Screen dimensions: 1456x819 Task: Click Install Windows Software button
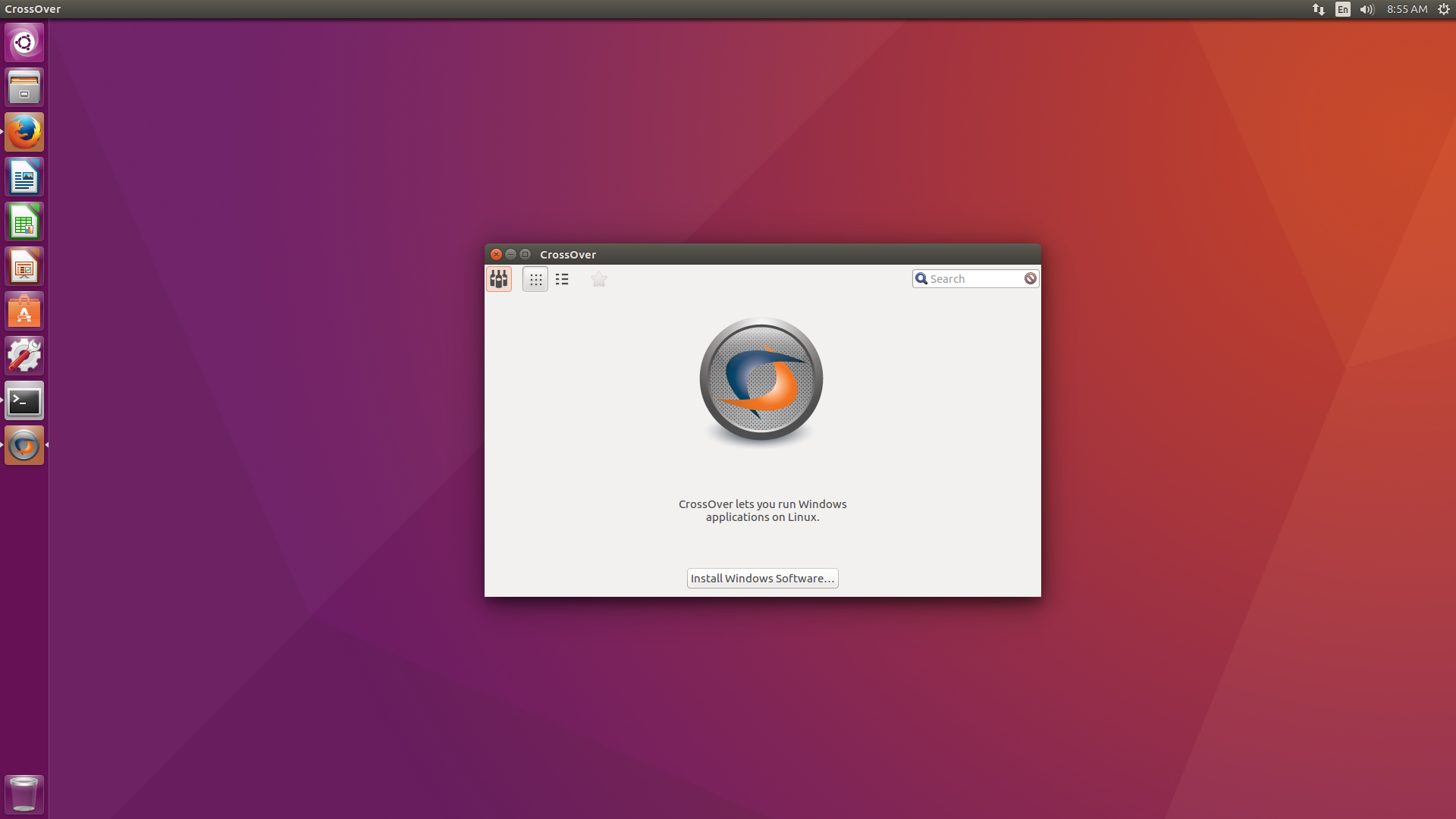(x=762, y=578)
